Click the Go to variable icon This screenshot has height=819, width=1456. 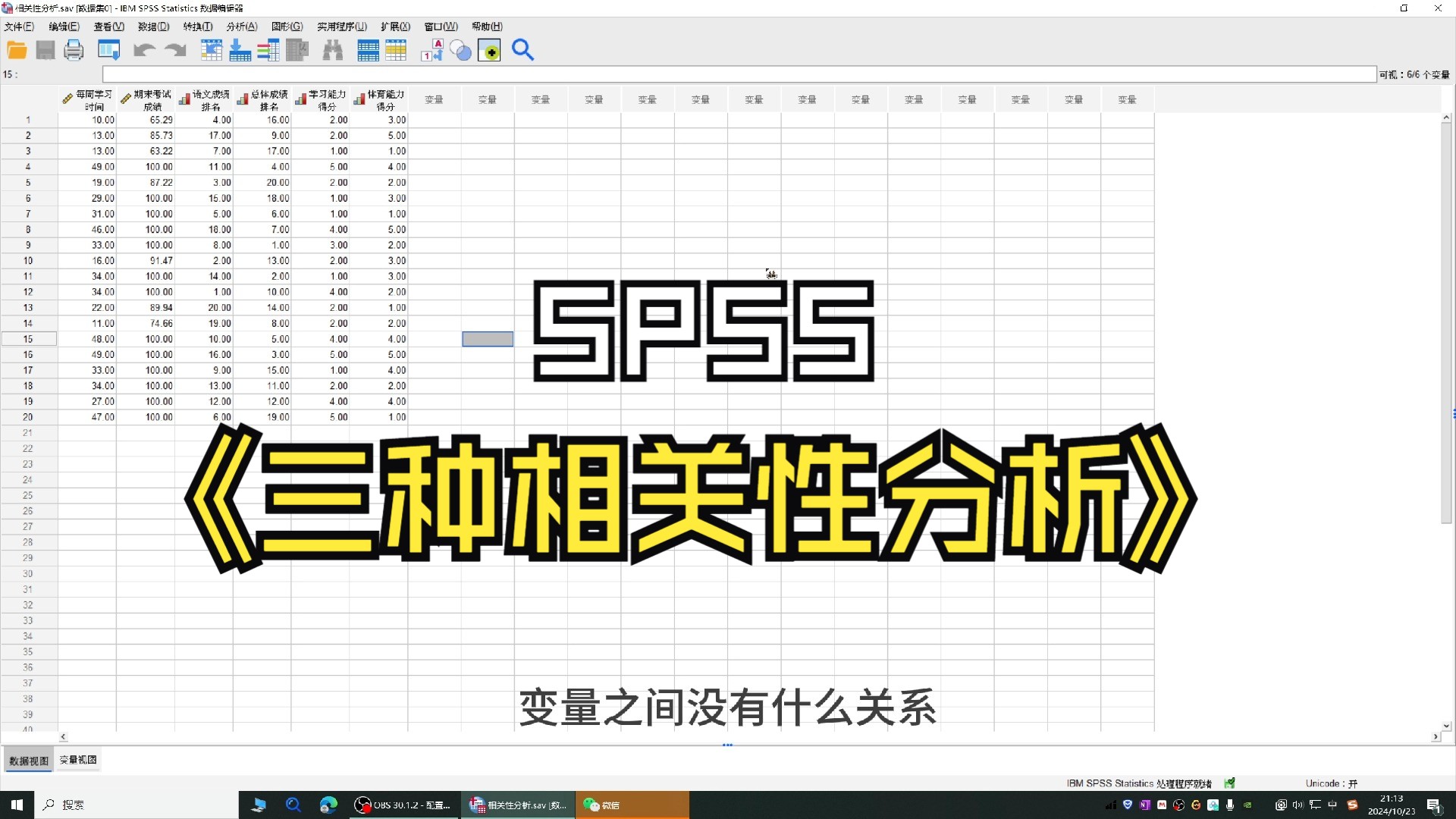pos(240,51)
